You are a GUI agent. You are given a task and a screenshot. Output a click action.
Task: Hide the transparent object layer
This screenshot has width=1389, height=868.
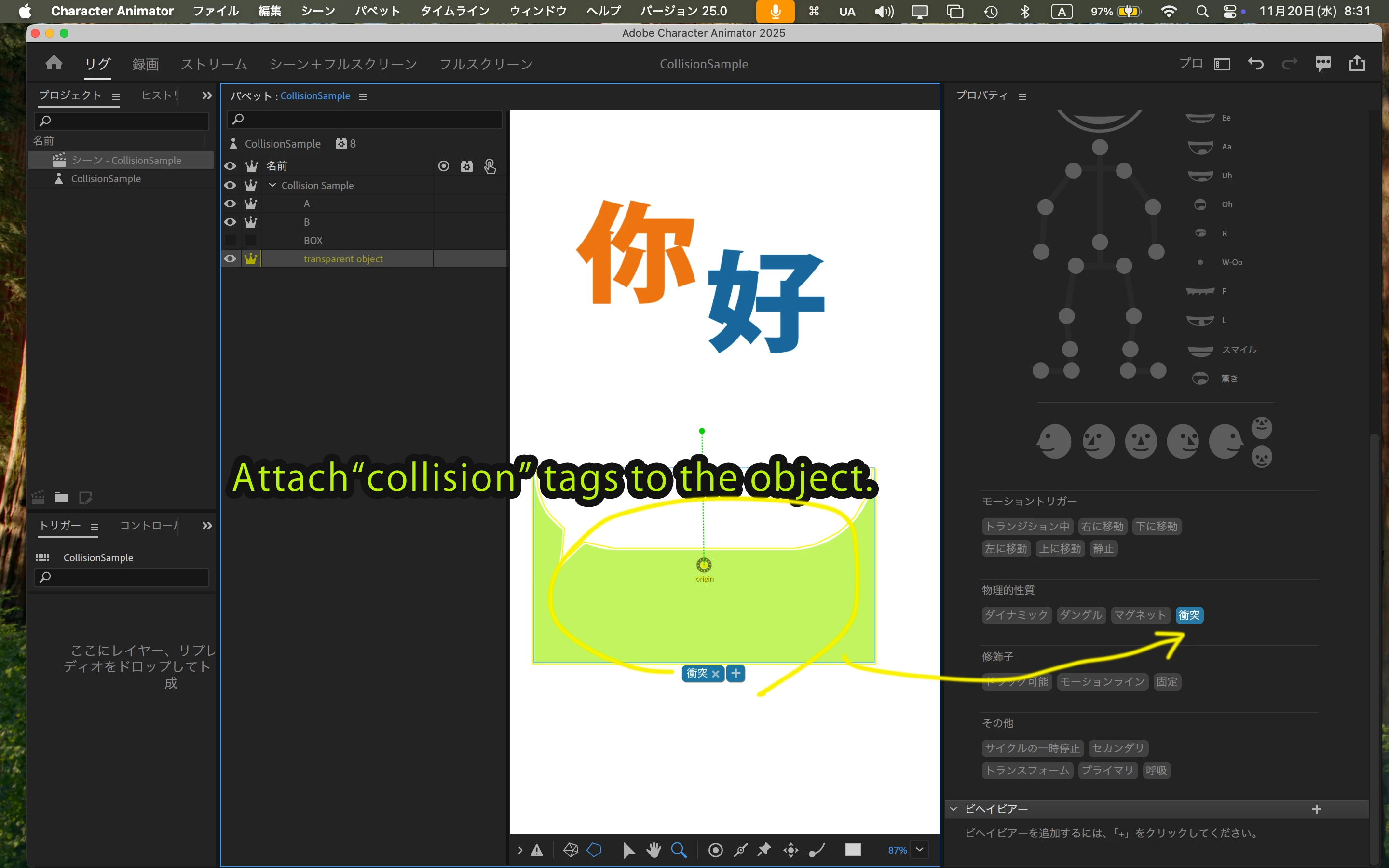click(230, 259)
